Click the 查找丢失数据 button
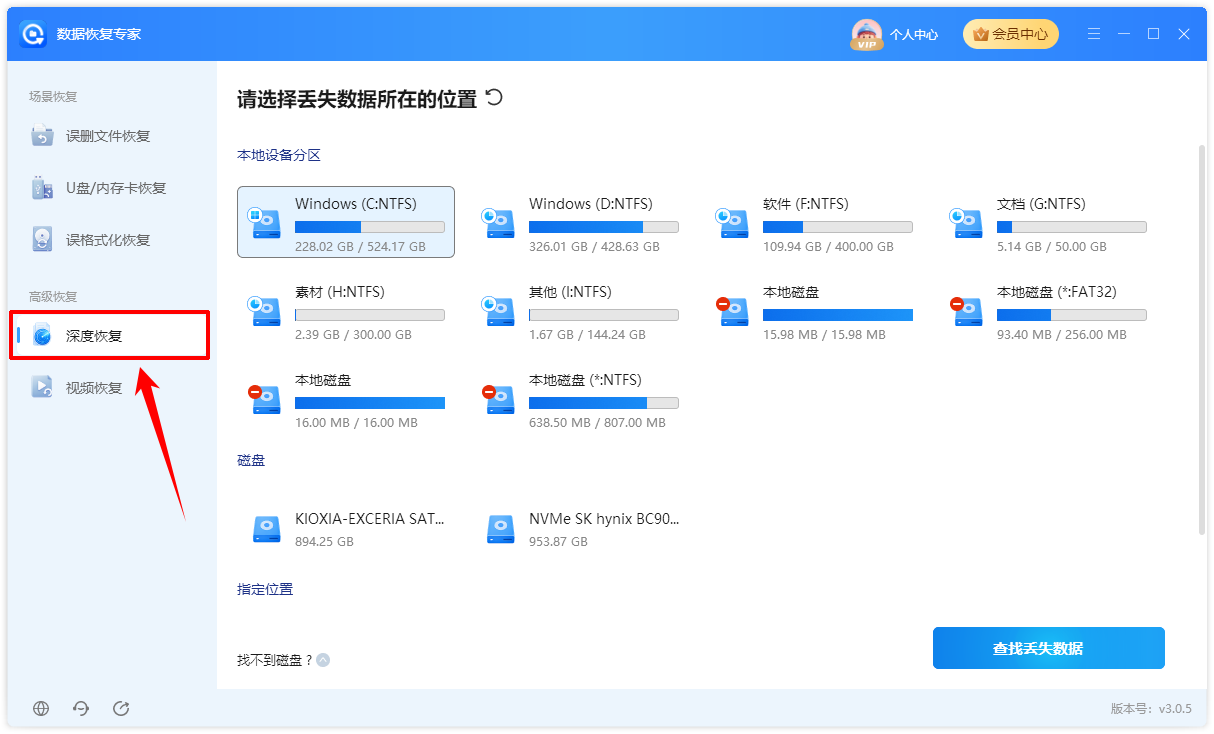This screenshot has height=734, width=1214. [1049, 648]
